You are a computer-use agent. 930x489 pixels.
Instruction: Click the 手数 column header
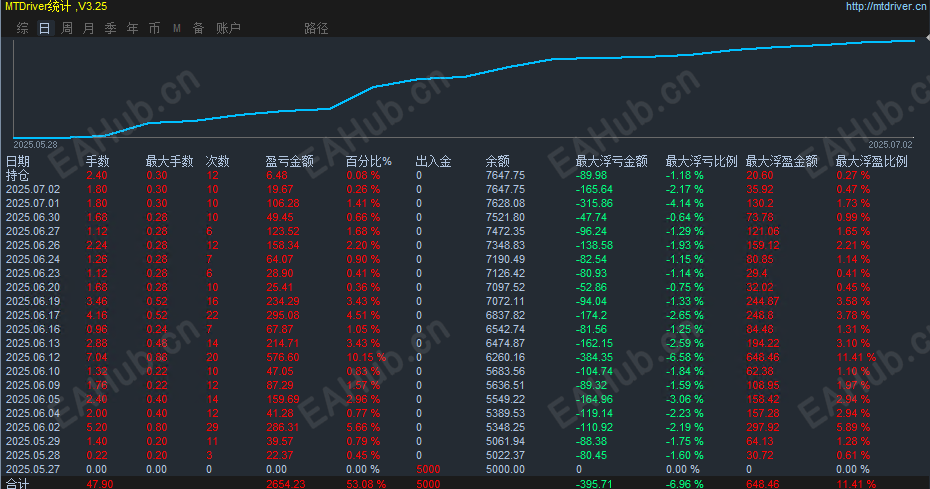click(98, 161)
